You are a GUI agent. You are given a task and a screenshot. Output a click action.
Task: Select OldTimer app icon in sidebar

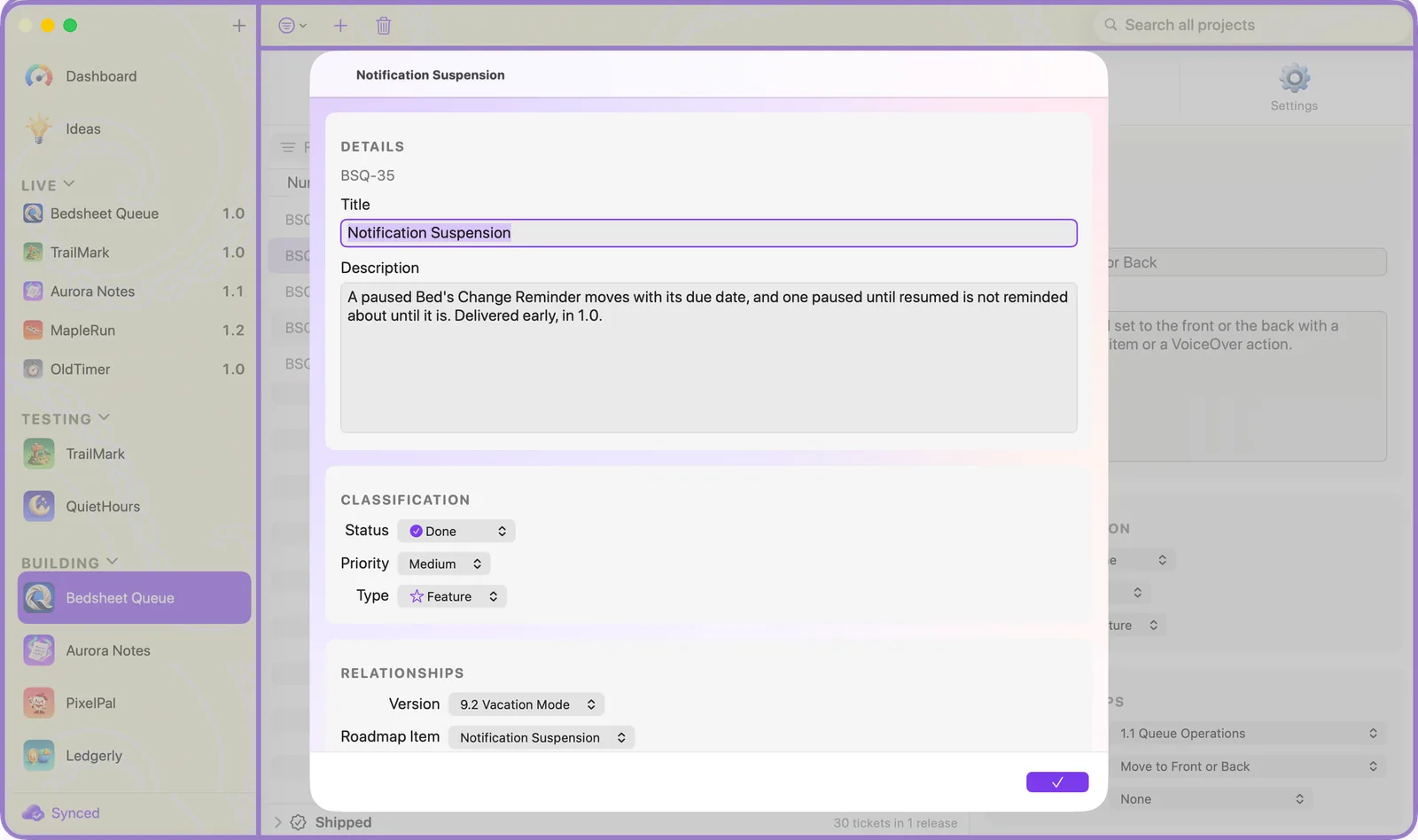click(33, 369)
